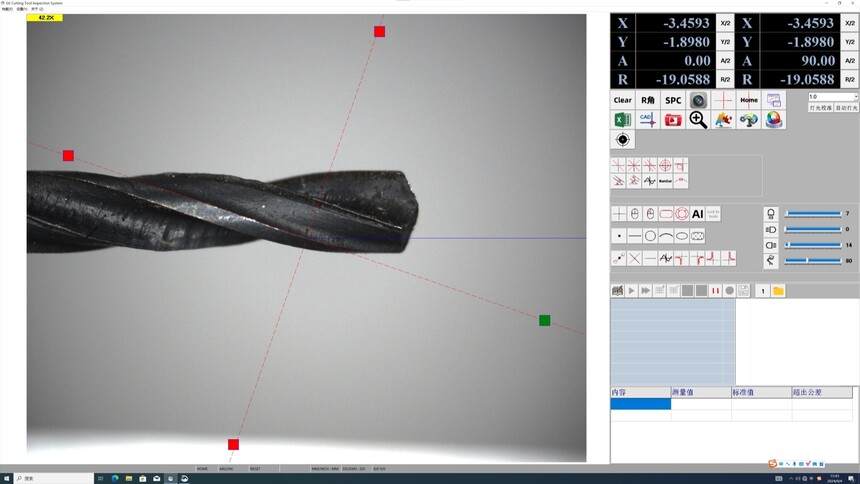
Task: Click the 内容 column header
Action: click(641, 392)
